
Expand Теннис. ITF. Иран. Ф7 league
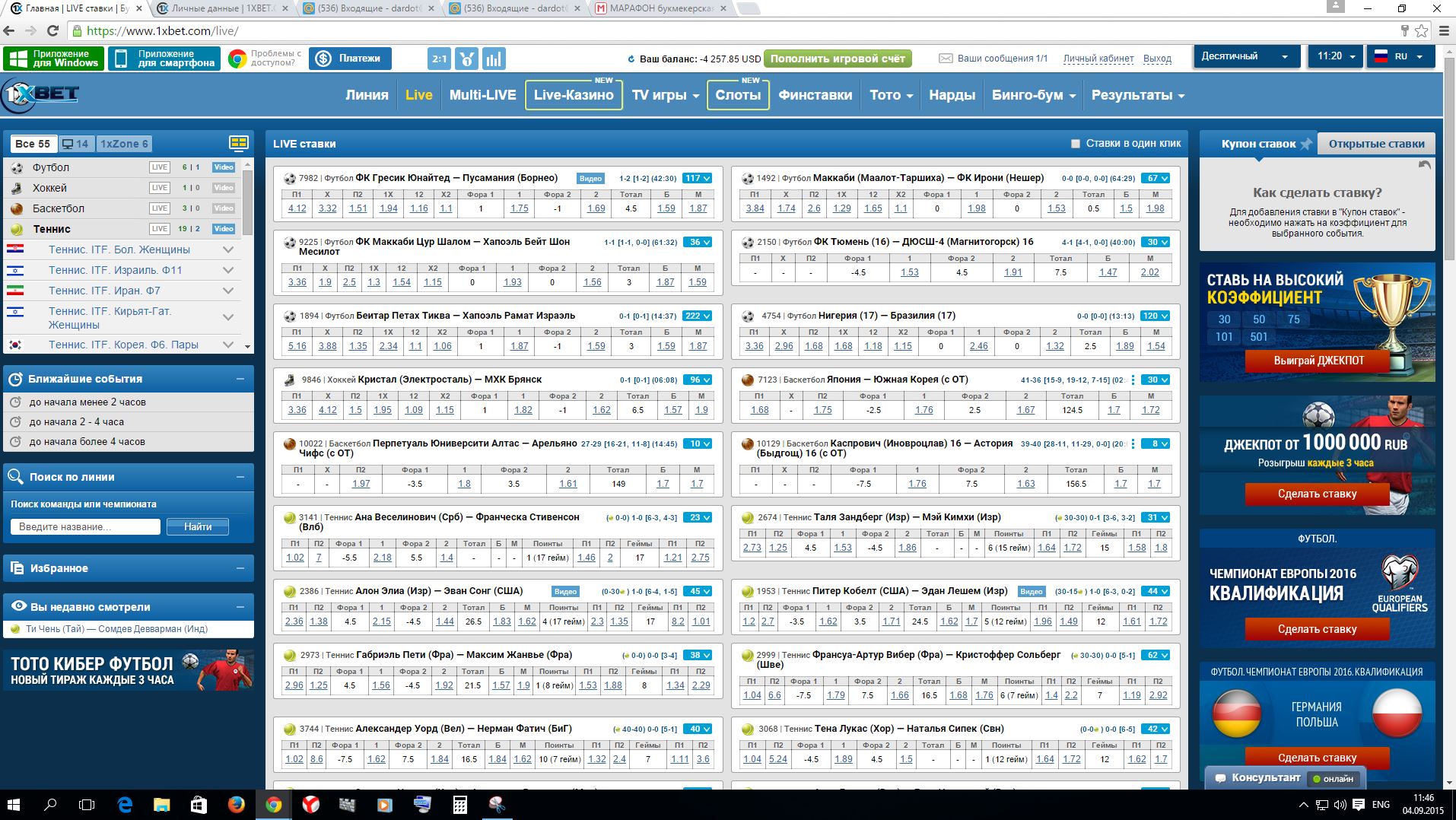[227, 291]
